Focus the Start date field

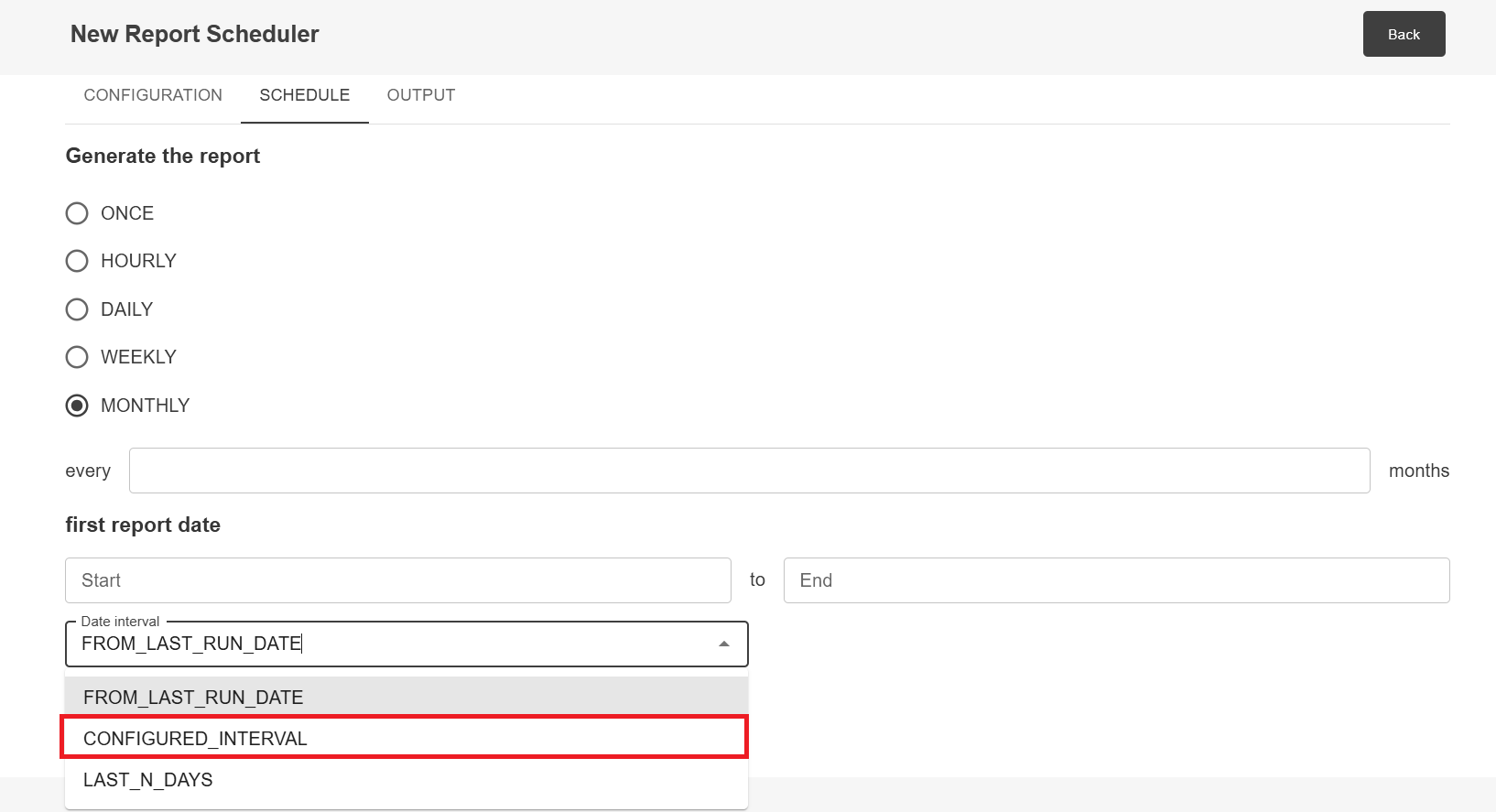pyautogui.click(x=397, y=580)
